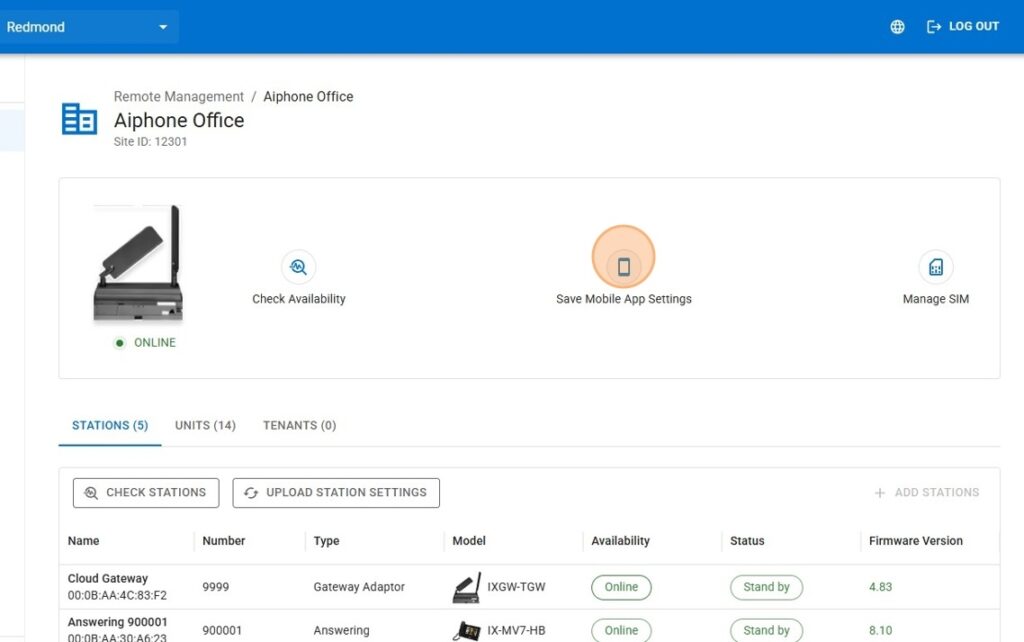Click the Manage SIM icon
1024x642 pixels.
936,266
